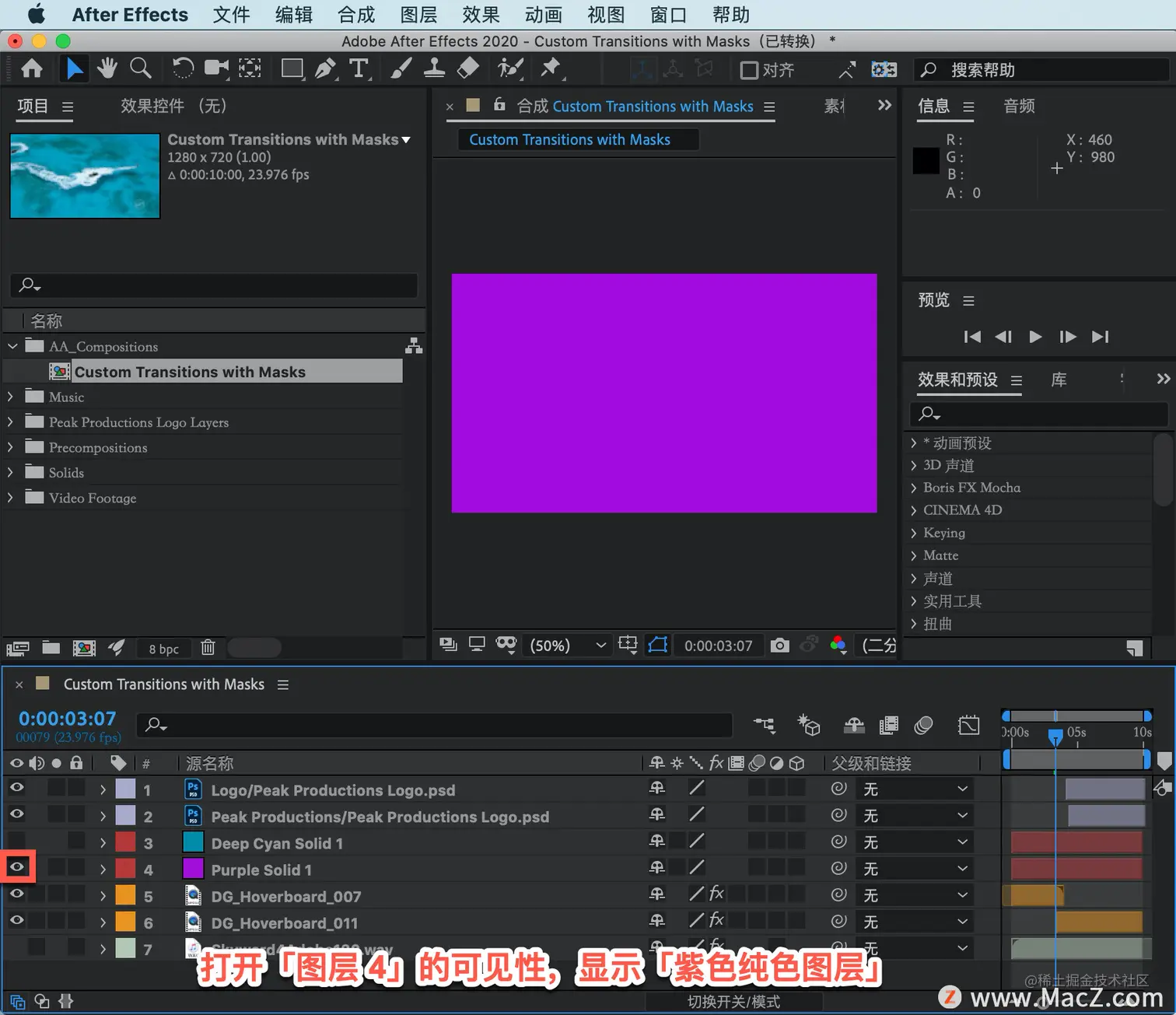This screenshot has height=1015, width=1176.
Task: Toggle region of interest icon in viewer
Action: click(628, 645)
